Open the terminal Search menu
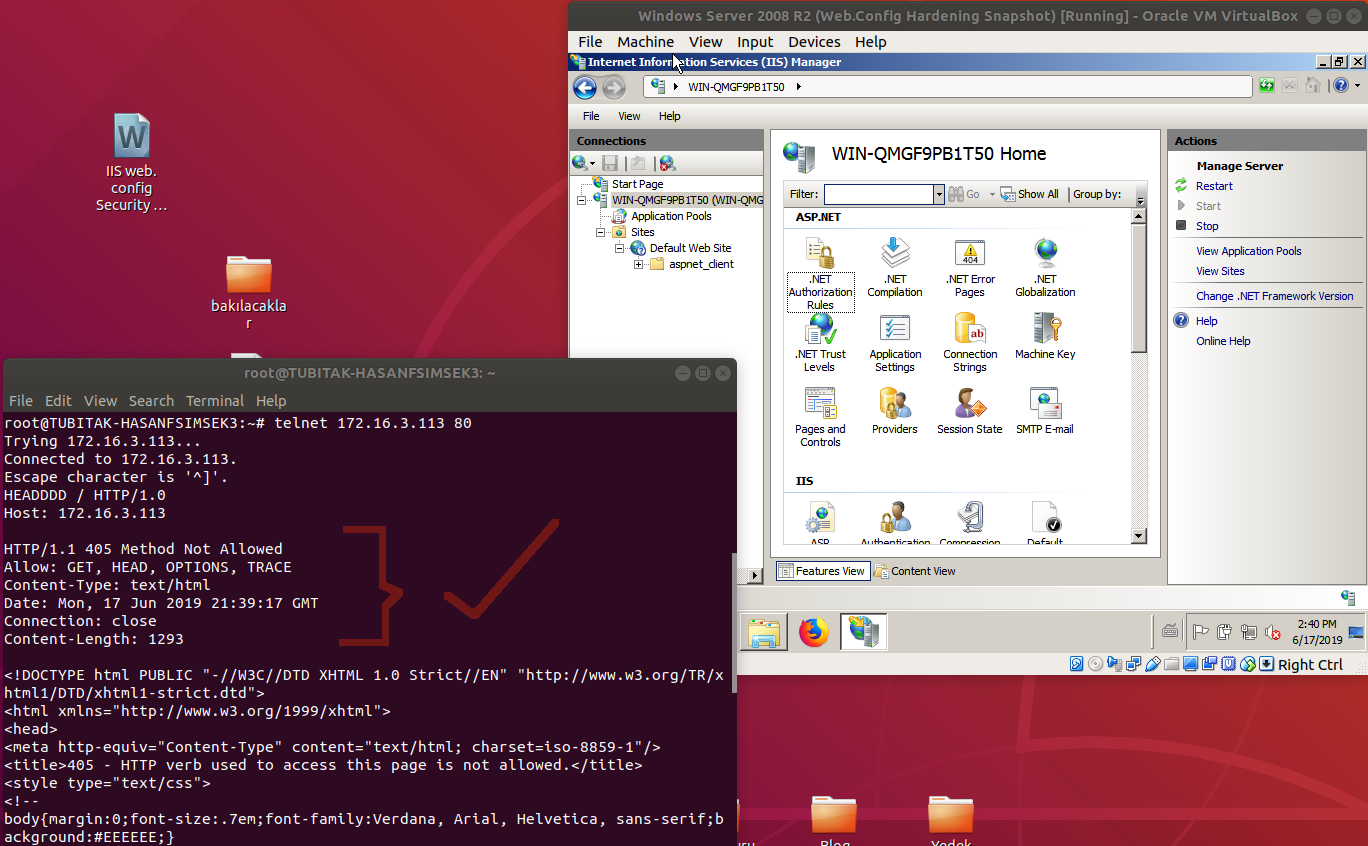 click(x=151, y=400)
